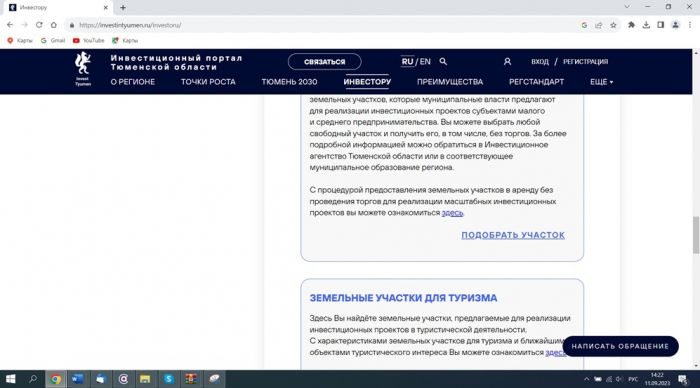This screenshot has height=388, width=700.
Task: Click the ЗЕМЕЛЬНЫЕ УЧАСТКИ ДЛЯ ТУРИЗМА heading
Action: [403, 298]
